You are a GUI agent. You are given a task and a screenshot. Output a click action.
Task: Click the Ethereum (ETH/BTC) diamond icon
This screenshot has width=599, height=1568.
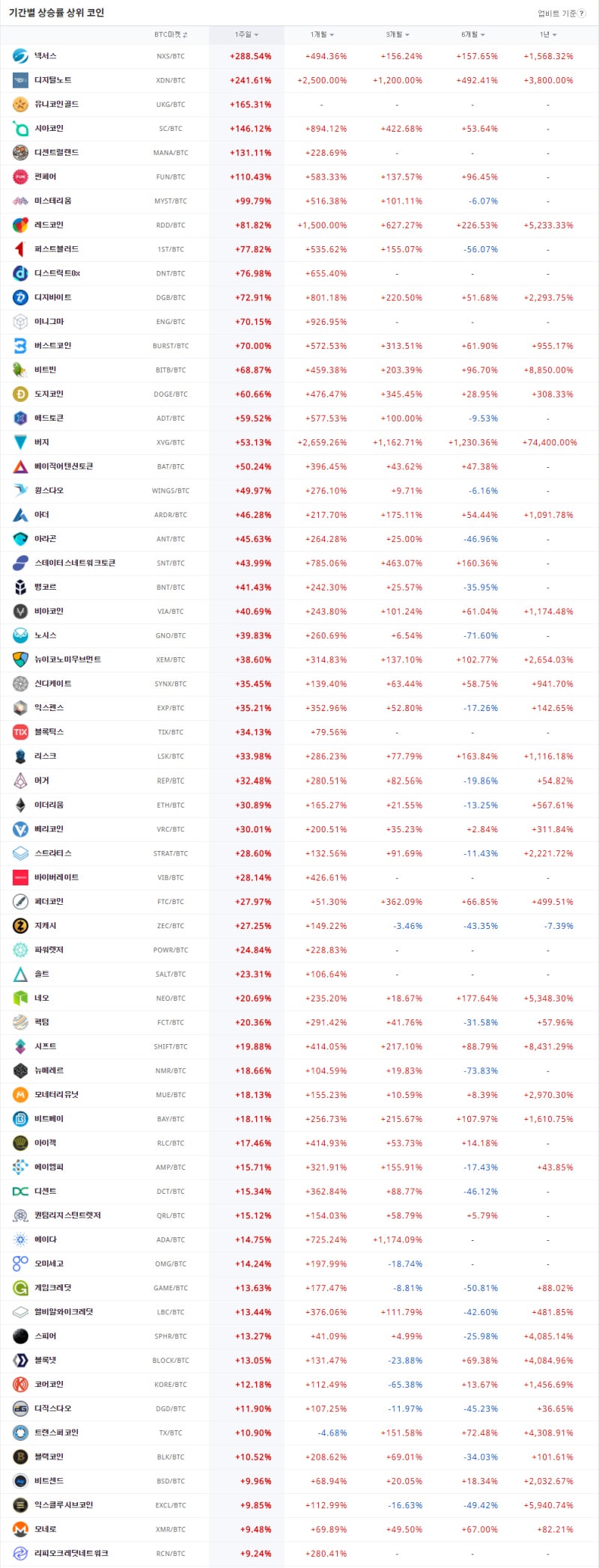pos(20,805)
